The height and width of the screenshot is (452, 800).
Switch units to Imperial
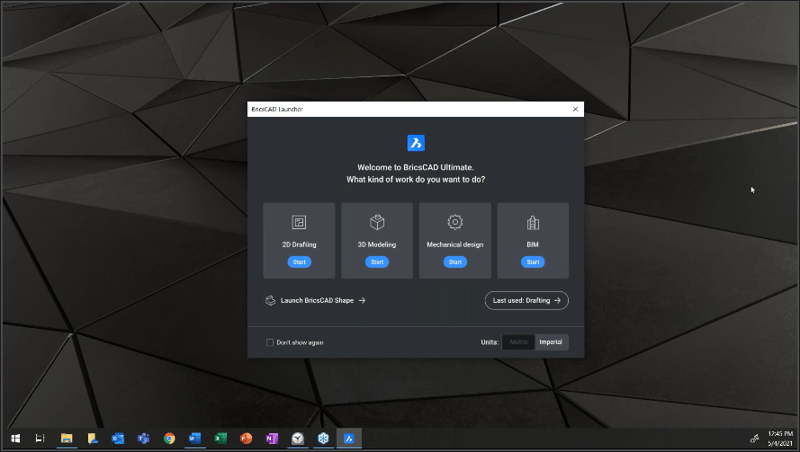click(551, 342)
